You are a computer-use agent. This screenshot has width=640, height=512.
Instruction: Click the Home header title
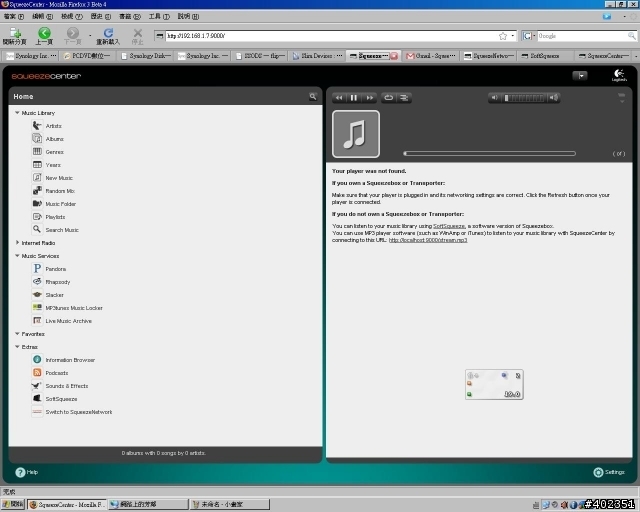click(23, 96)
